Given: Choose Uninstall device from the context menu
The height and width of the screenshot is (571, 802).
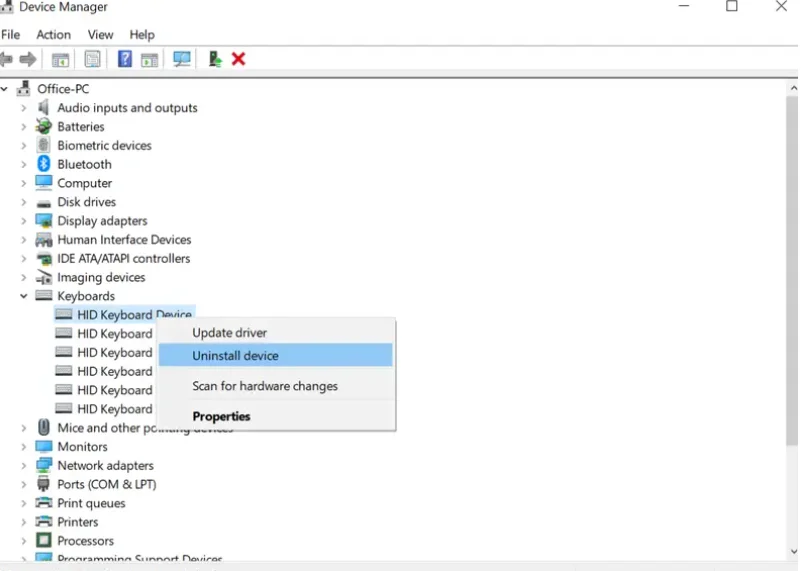Looking at the screenshot, I should click(235, 355).
